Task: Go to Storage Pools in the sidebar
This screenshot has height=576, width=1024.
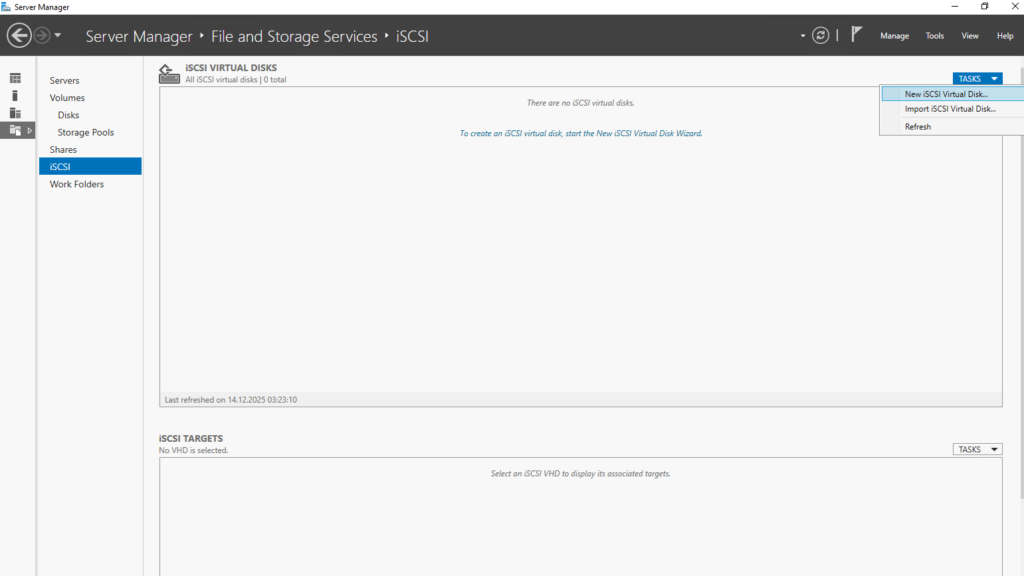Action: click(x=86, y=132)
